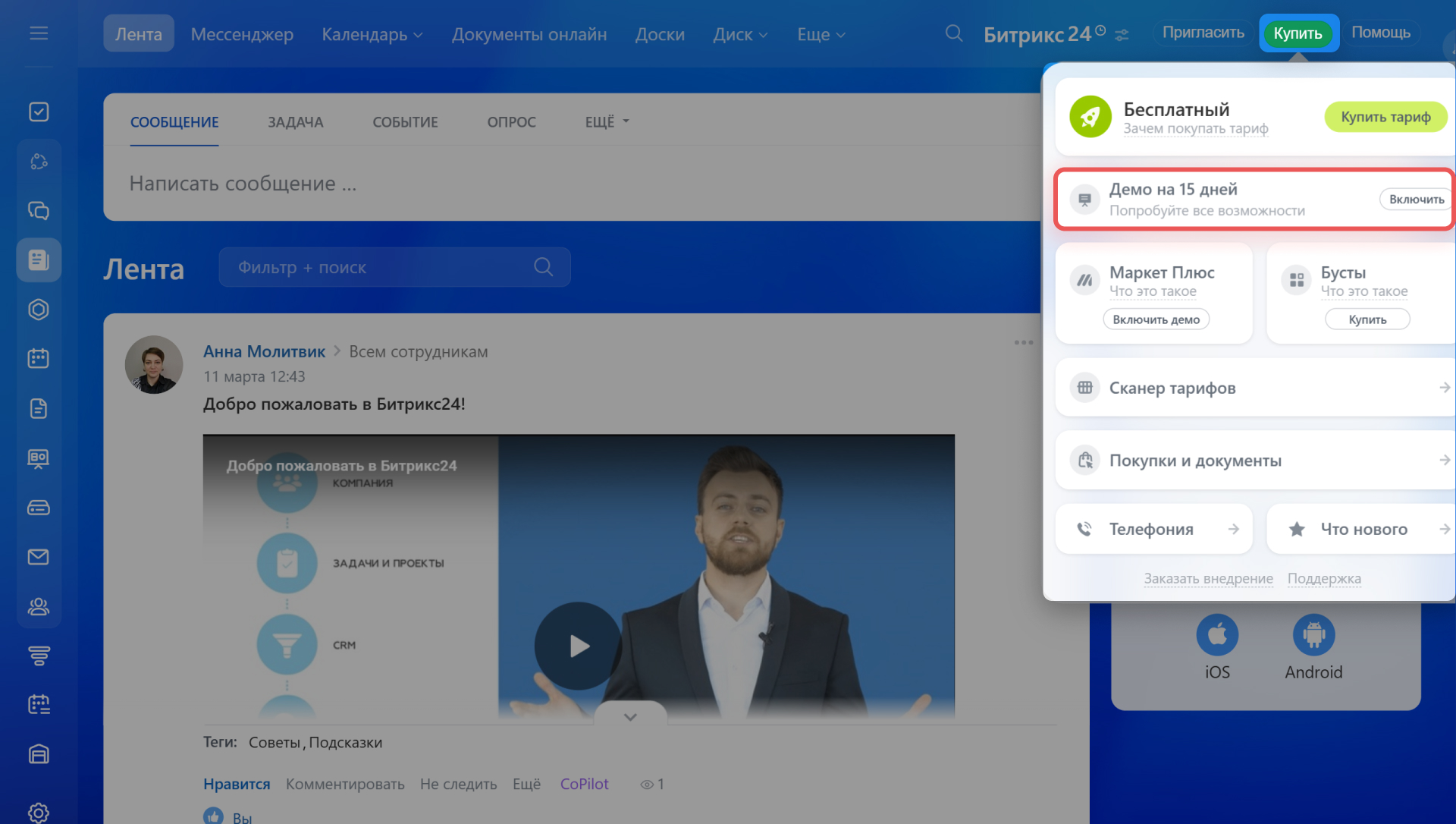Image resolution: width=1456 pixels, height=824 pixels.
Task: Open the Зачем покупать тариф link
Action: tap(1196, 129)
